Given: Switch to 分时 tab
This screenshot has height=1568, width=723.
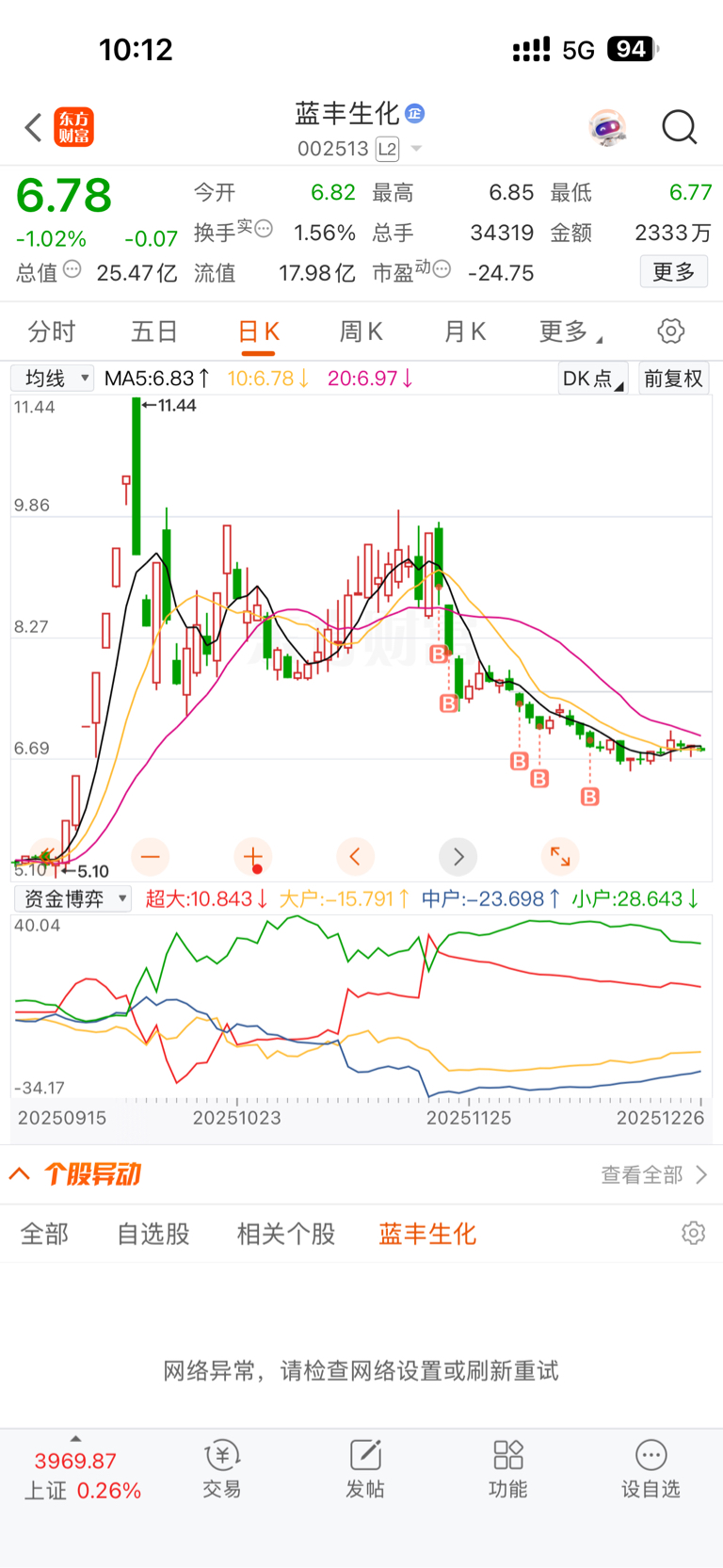Looking at the screenshot, I should tap(52, 331).
